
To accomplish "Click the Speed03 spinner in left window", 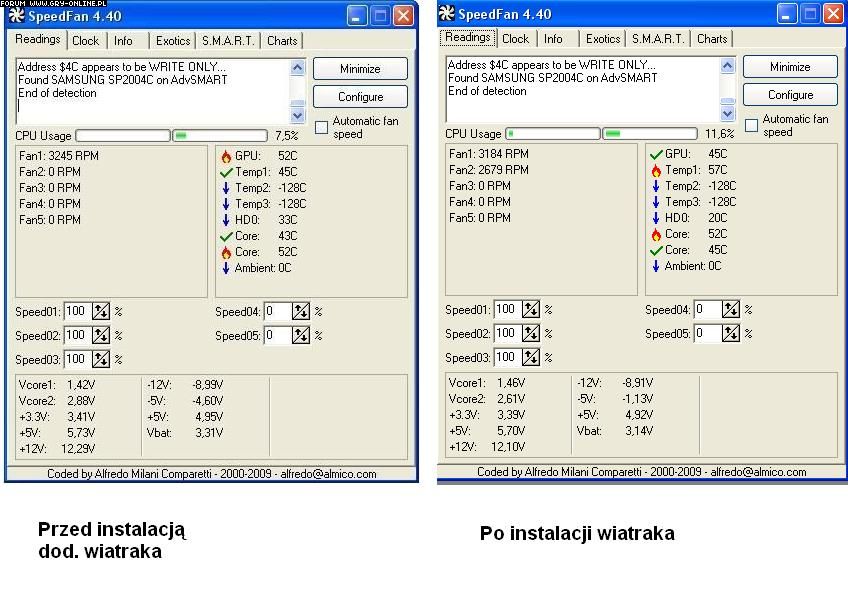I will 101,359.
